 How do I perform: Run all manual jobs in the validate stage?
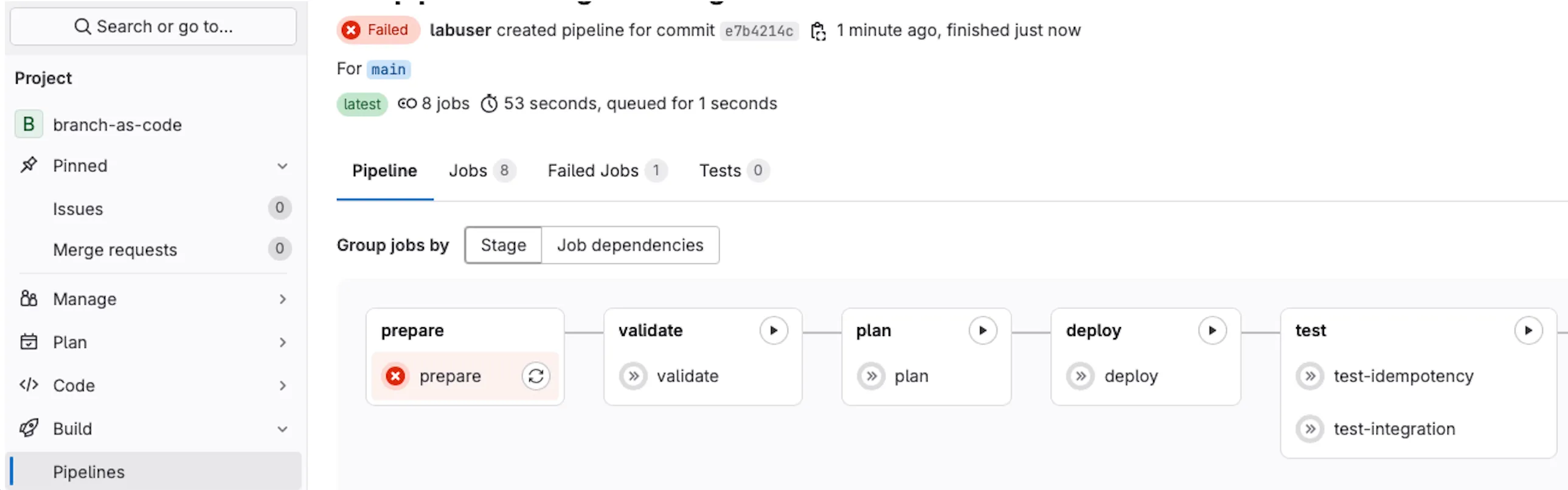click(x=774, y=330)
